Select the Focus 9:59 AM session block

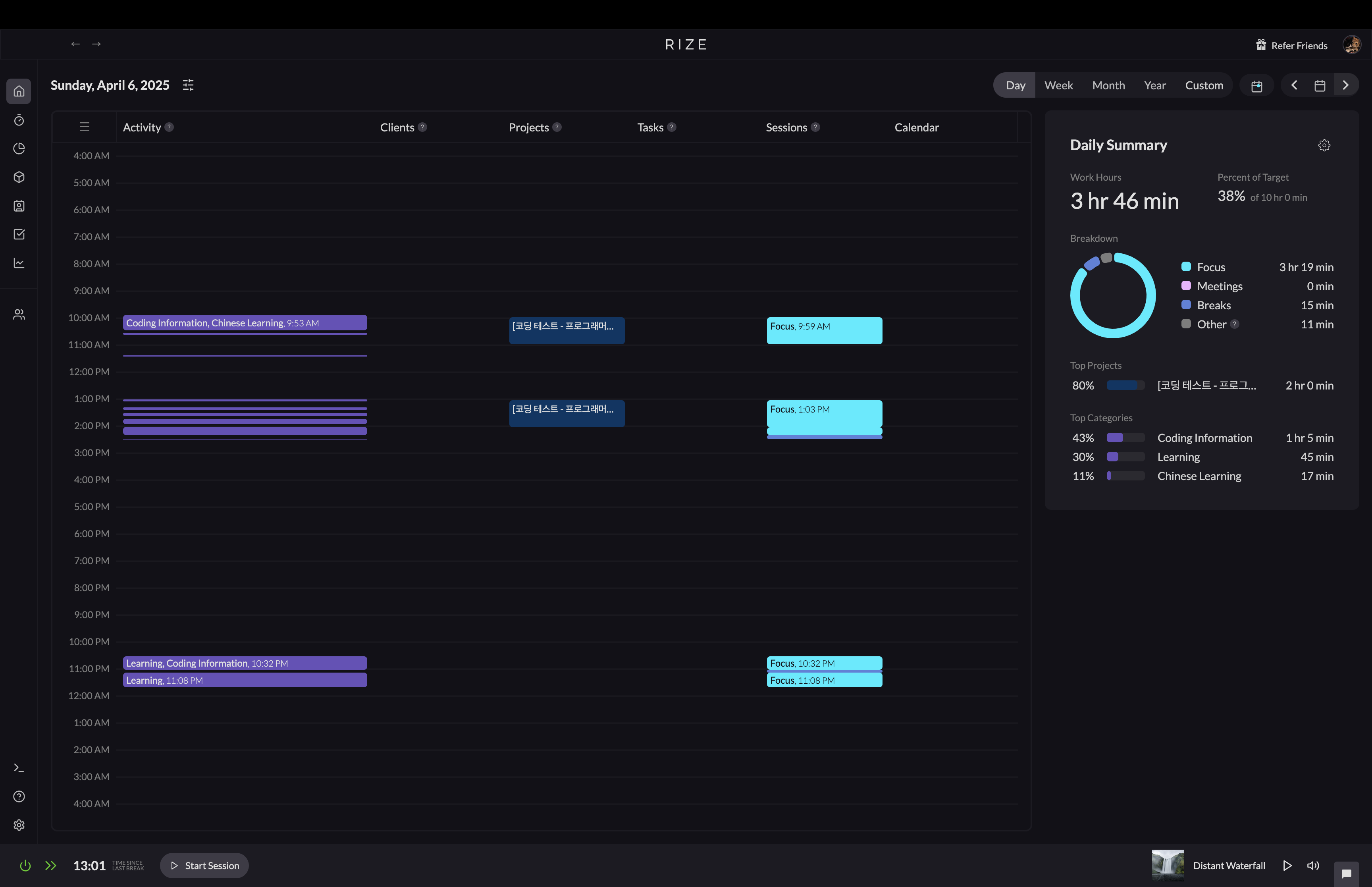824,331
